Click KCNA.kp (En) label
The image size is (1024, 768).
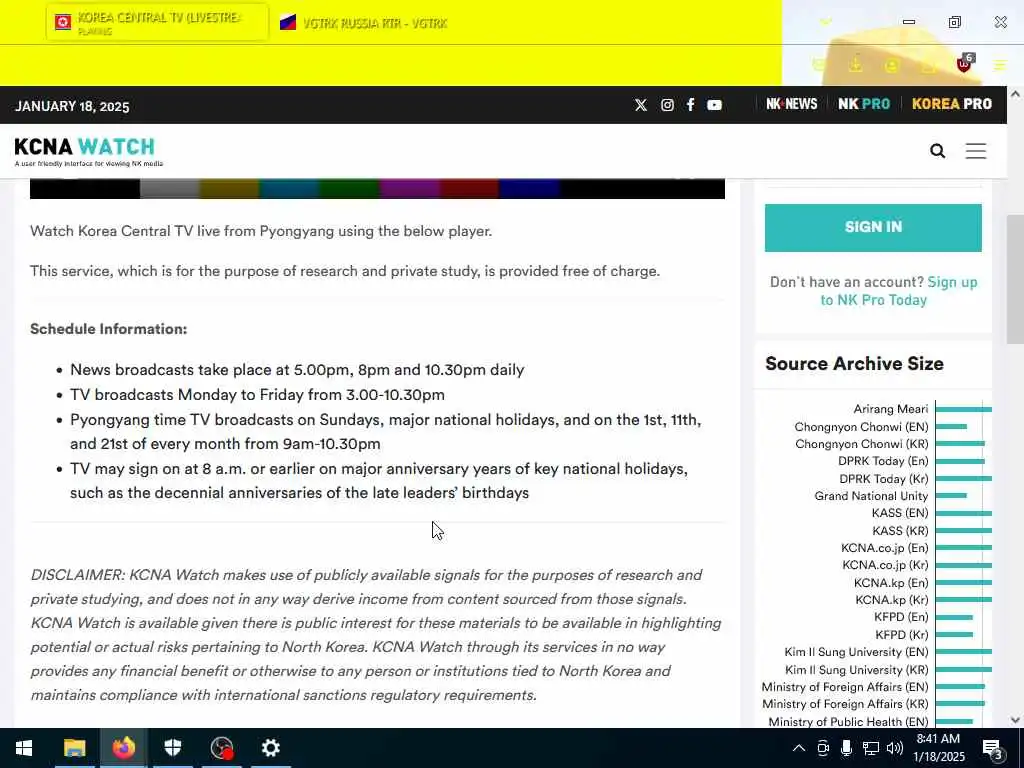891,583
